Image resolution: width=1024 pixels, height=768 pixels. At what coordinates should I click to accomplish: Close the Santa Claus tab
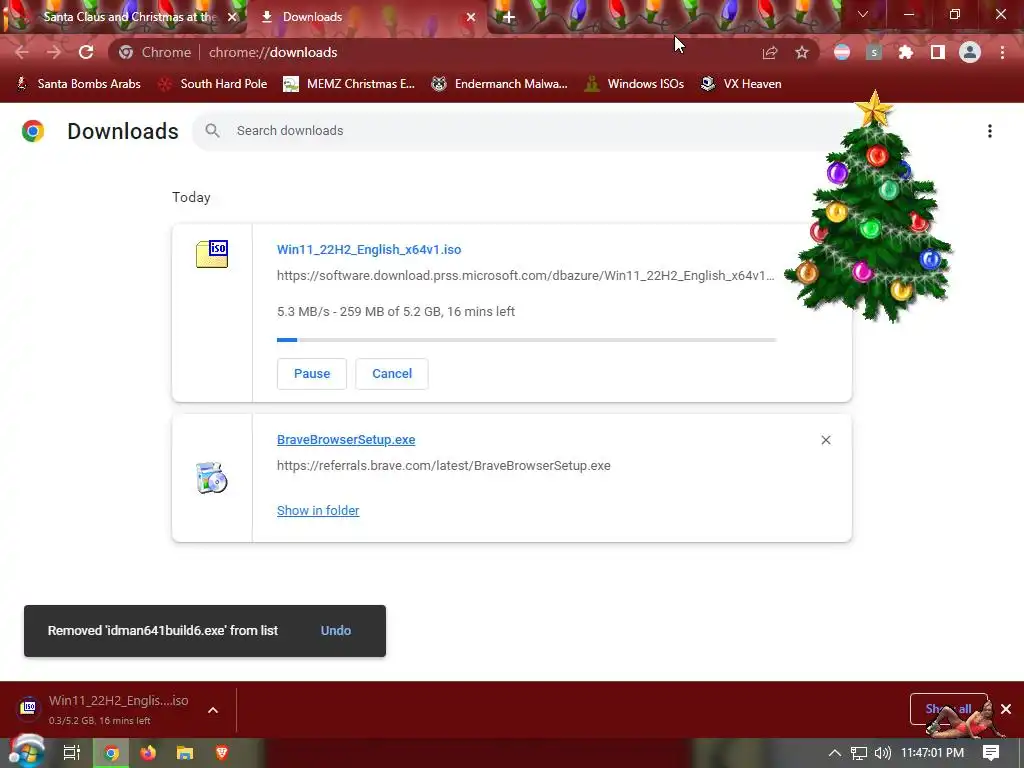[232, 17]
